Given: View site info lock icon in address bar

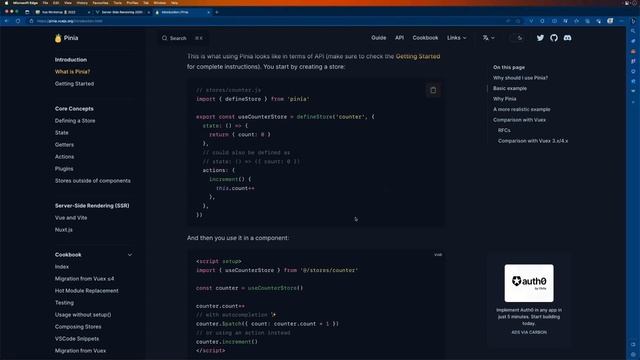Looking at the screenshot, I should [31, 21].
